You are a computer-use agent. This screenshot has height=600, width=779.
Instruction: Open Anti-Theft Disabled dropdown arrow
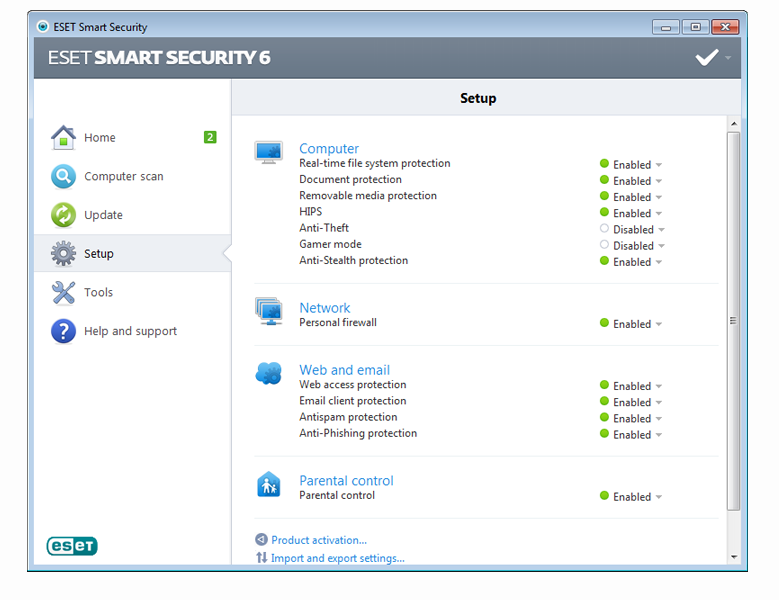[662, 230]
